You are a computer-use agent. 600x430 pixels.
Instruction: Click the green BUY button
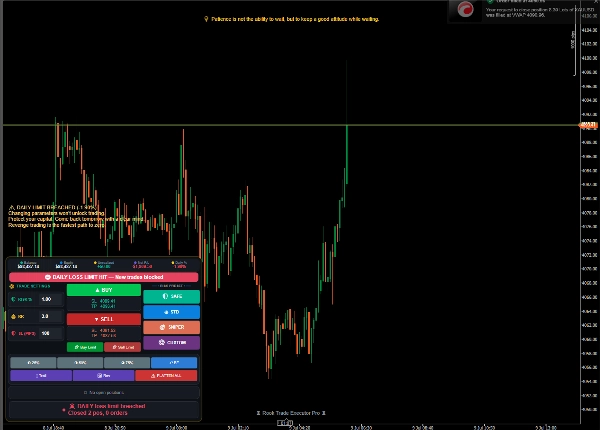(104, 290)
